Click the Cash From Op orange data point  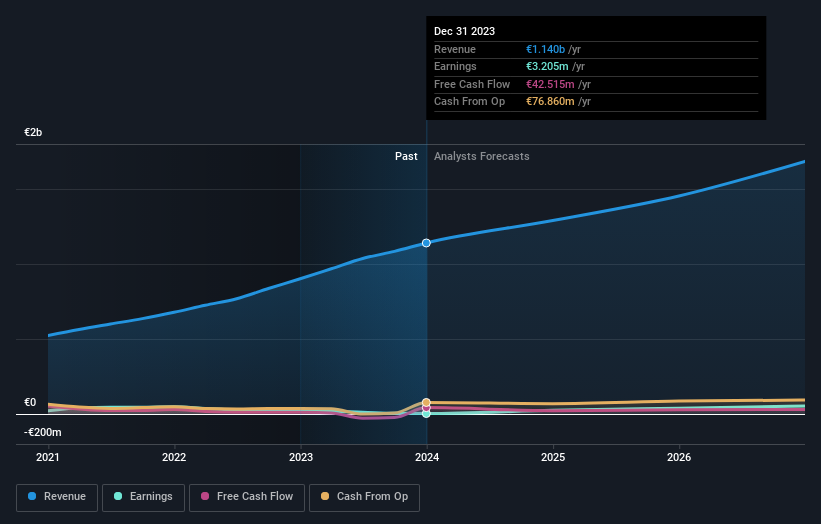pyautogui.click(x=426, y=402)
